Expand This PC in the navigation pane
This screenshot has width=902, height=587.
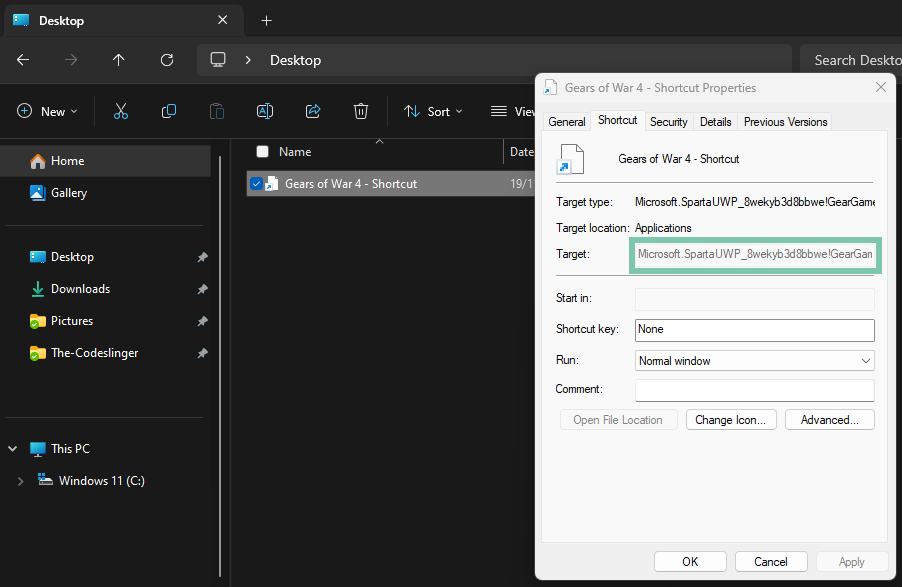[10, 448]
